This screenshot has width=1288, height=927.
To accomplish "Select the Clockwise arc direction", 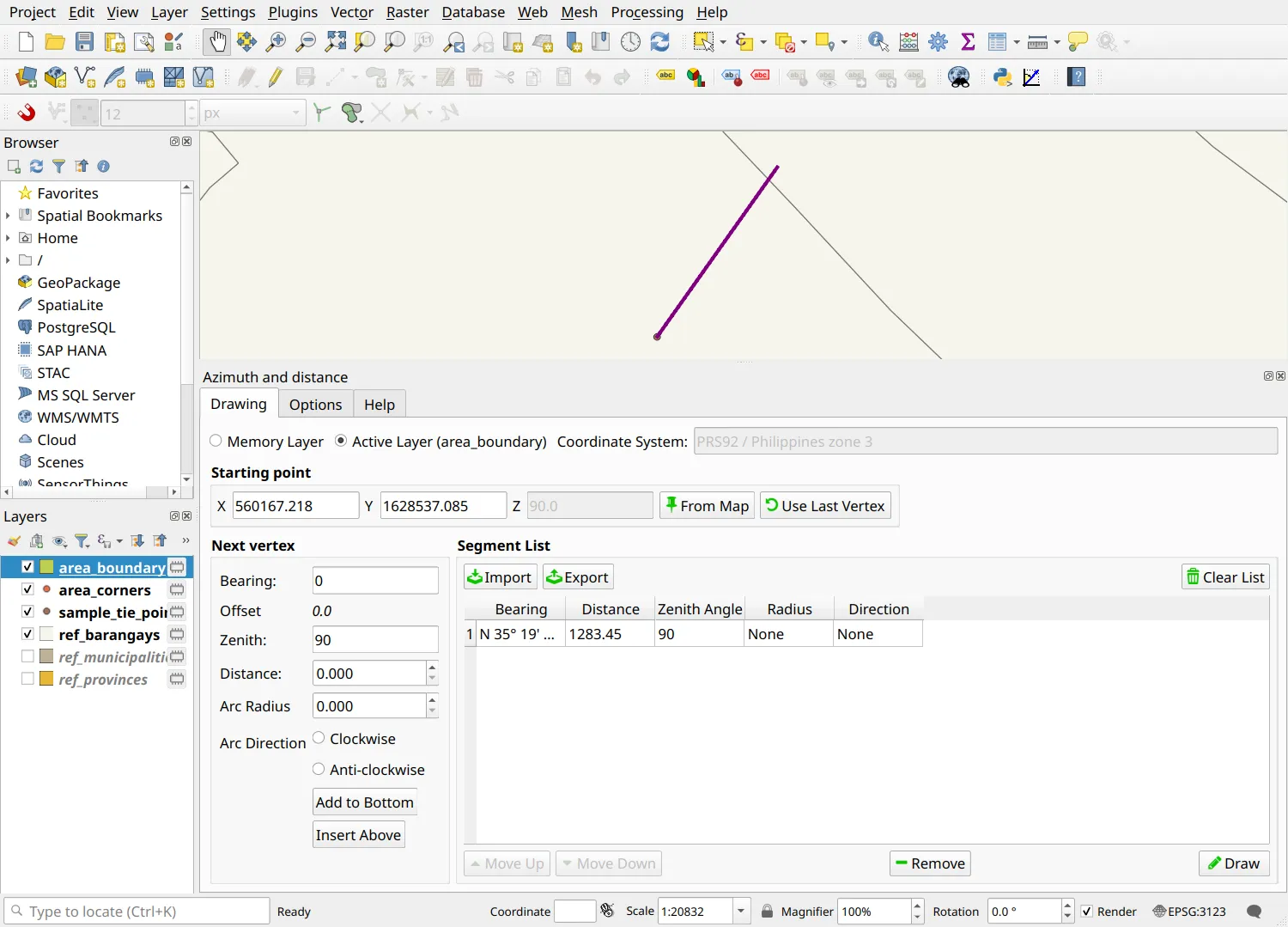I will click(319, 738).
